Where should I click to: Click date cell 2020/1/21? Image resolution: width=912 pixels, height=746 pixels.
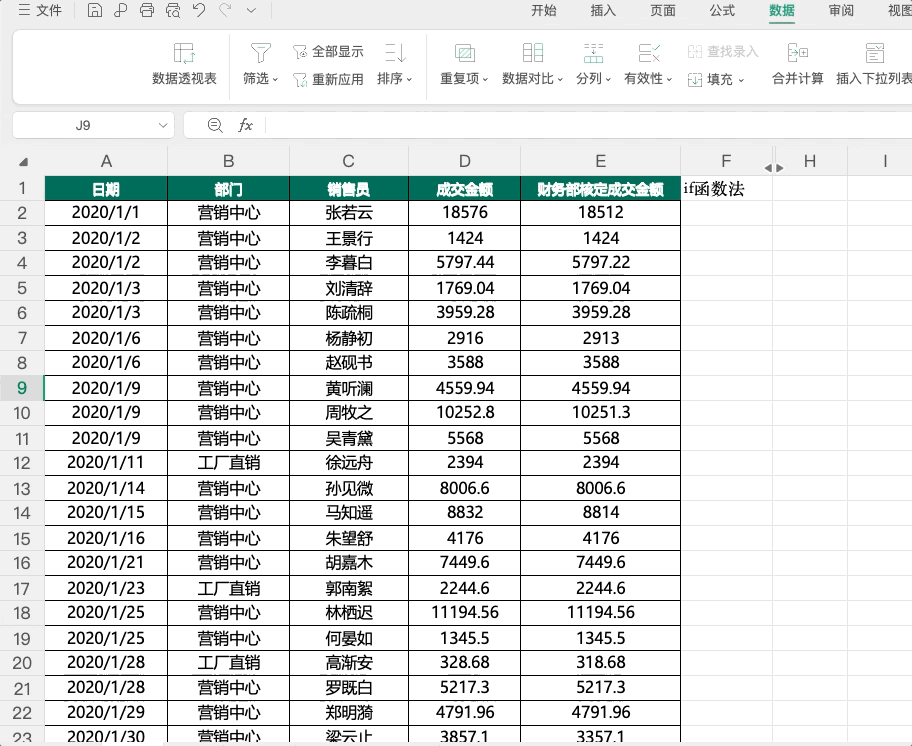pos(106,563)
